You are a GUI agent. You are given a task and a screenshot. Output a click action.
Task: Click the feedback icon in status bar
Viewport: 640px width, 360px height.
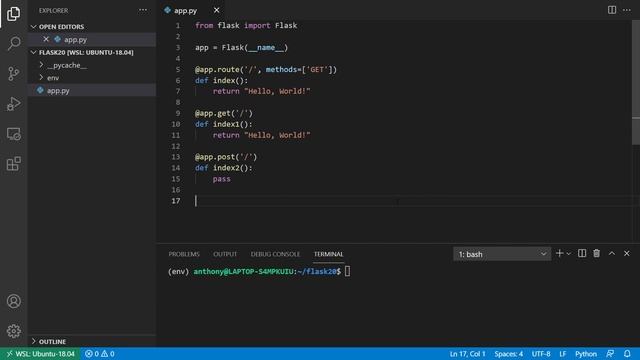tap(610, 353)
